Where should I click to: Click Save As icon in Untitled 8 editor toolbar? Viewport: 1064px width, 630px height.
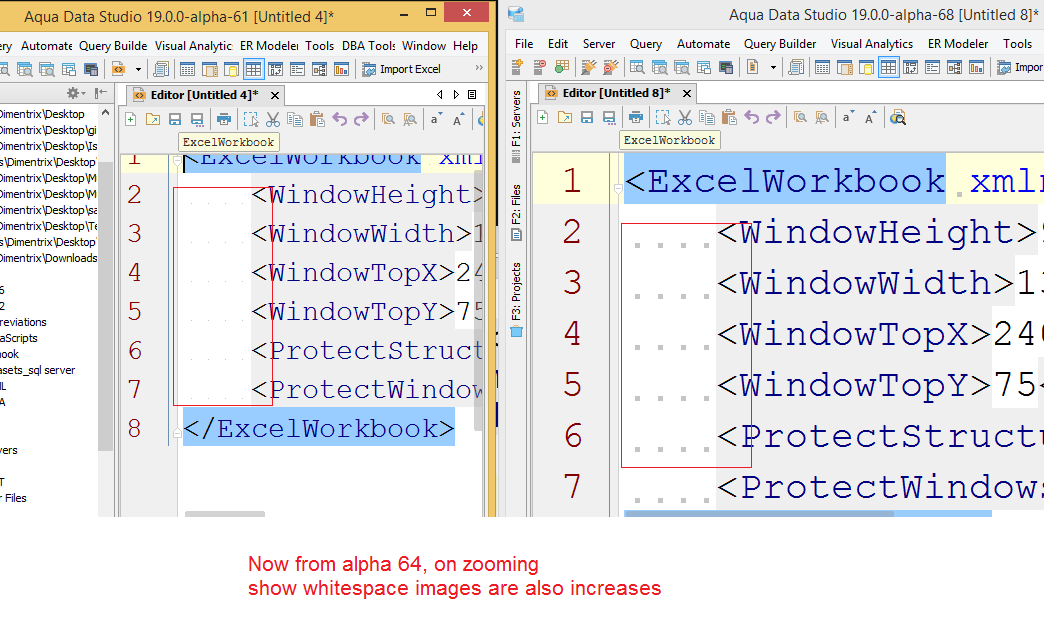tap(609, 118)
